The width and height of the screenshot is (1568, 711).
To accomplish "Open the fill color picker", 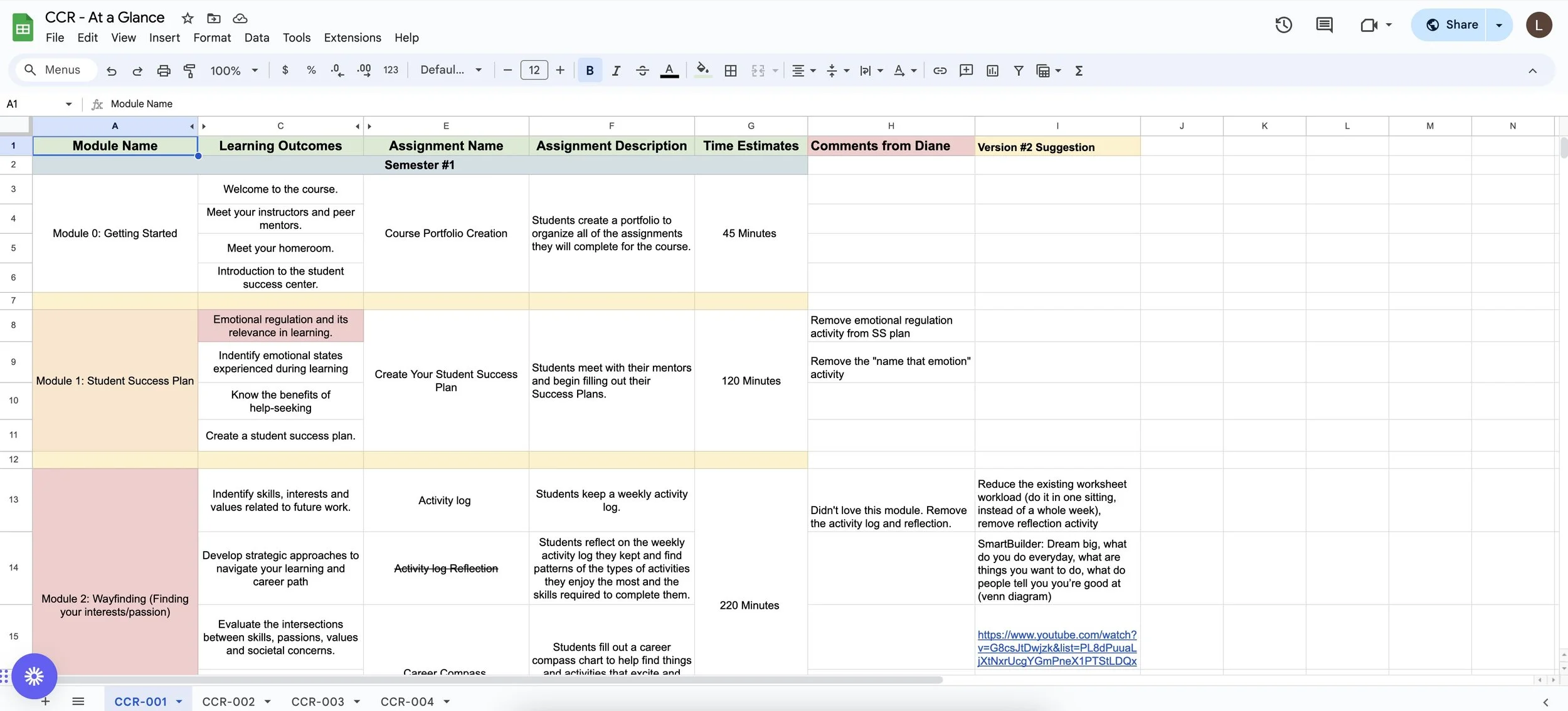I will (x=703, y=70).
